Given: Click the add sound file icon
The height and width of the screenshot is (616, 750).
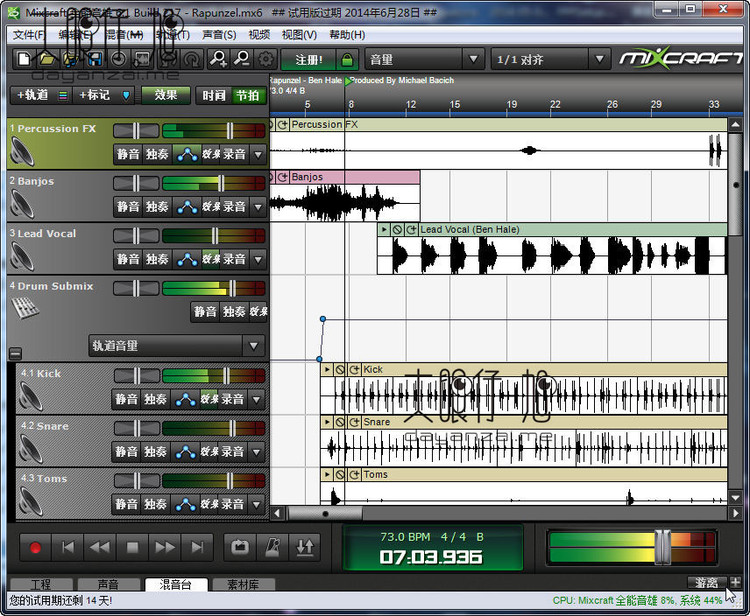Looking at the screenshot, I should tap(71, 59).
